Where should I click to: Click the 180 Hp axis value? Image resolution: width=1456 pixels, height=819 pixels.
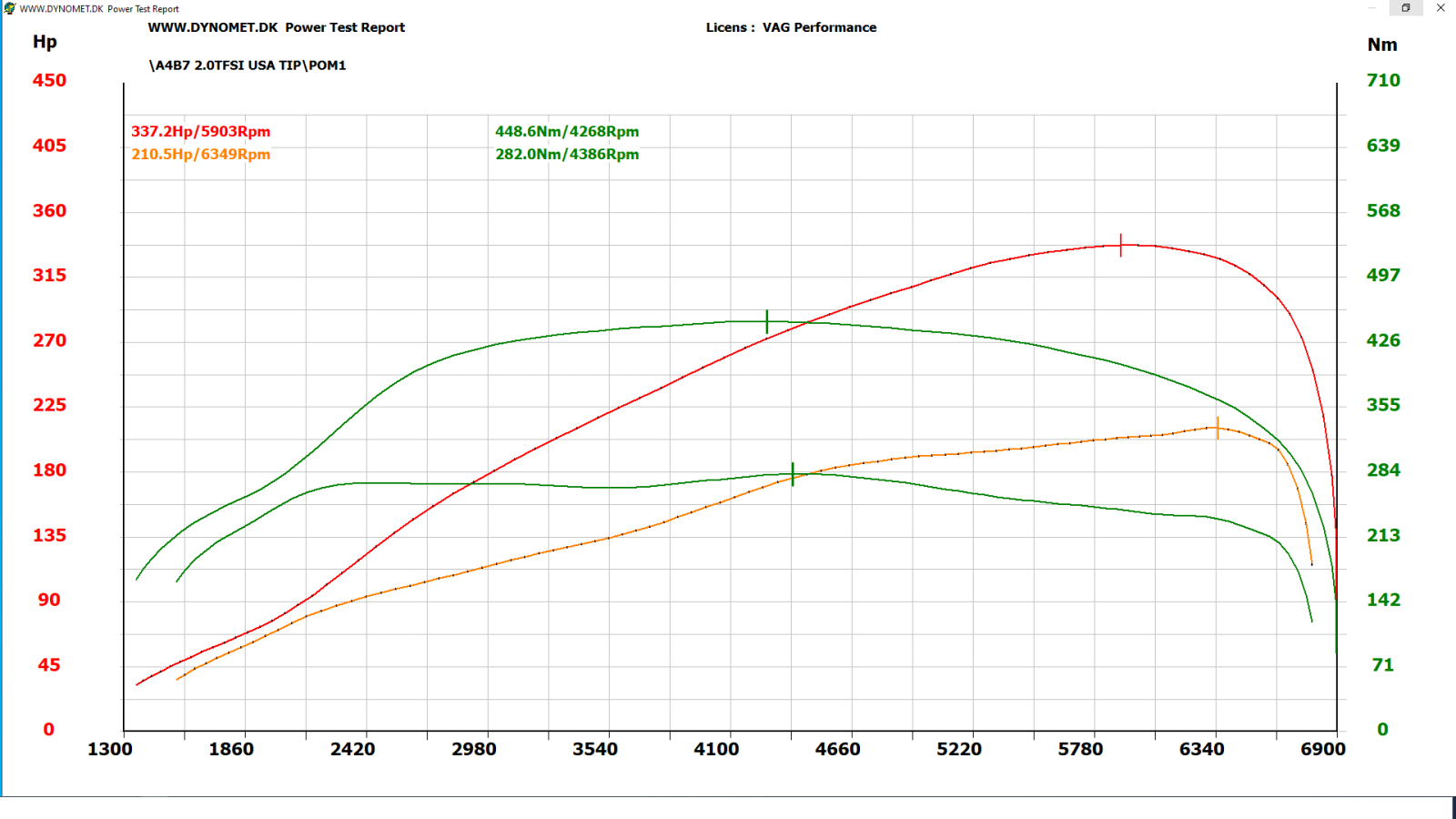tap(49, 470)
